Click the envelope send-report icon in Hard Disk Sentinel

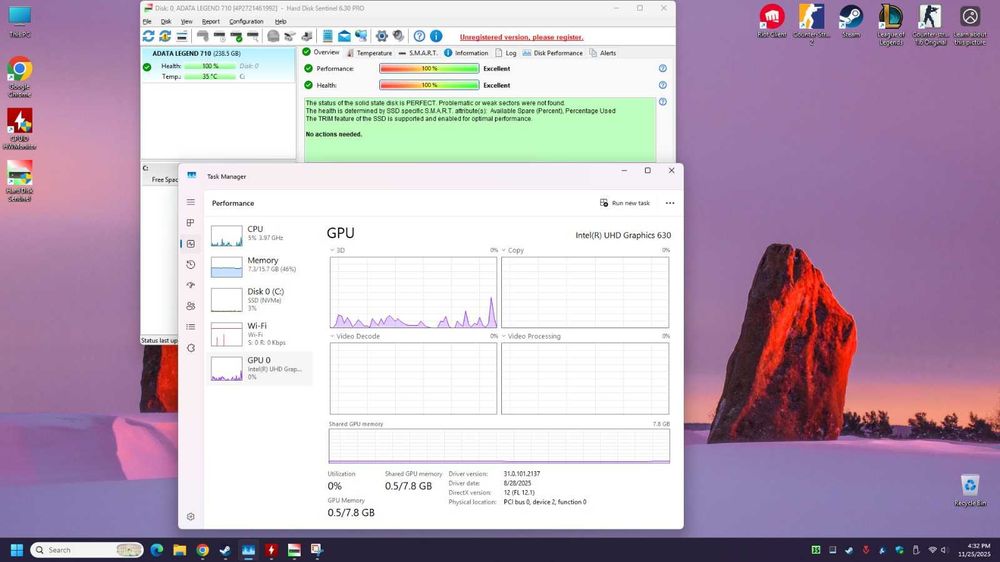pos(344,36)
